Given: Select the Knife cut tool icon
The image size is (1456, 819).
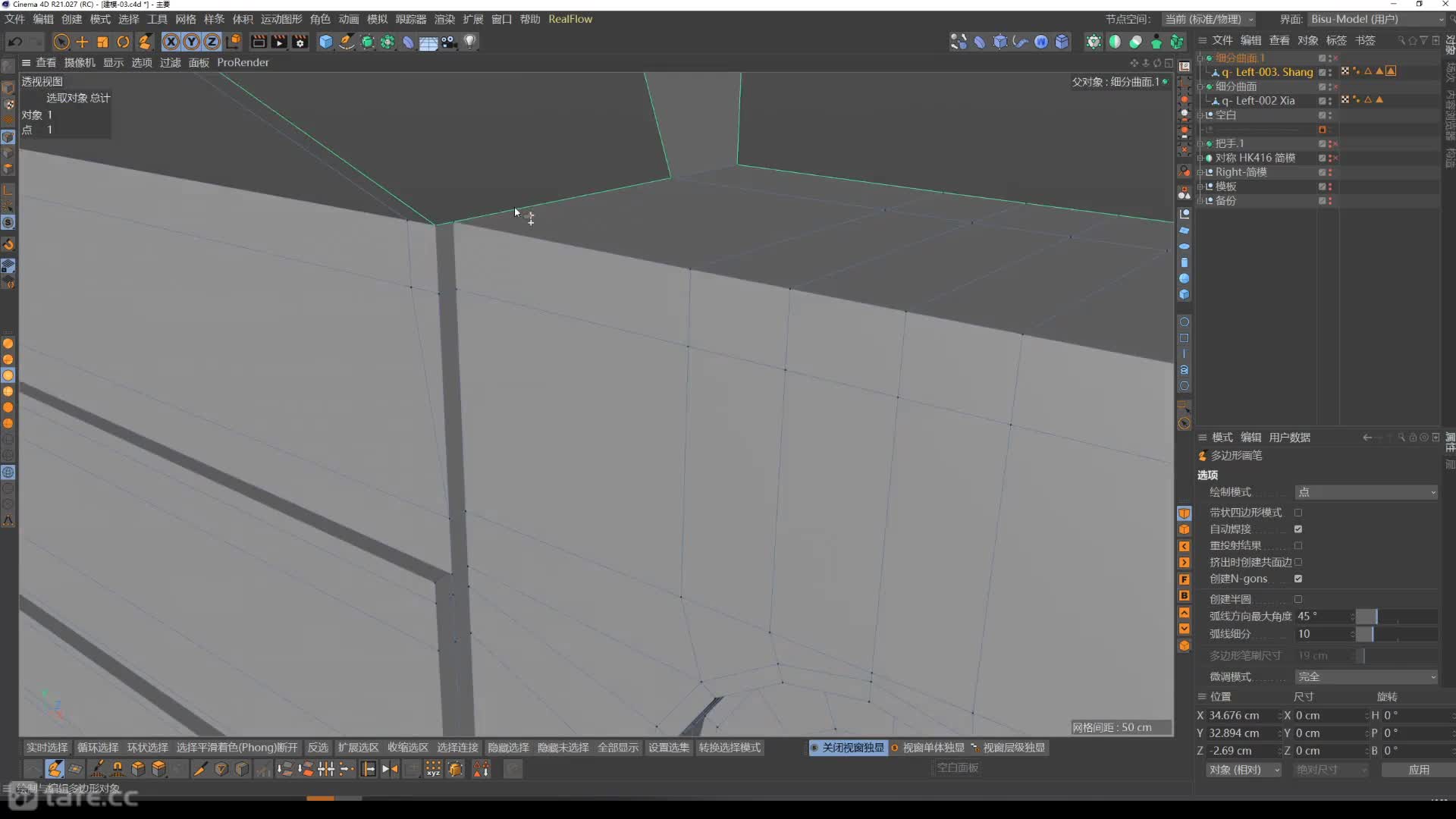Looking at the screenshot, I should point(200,769).
